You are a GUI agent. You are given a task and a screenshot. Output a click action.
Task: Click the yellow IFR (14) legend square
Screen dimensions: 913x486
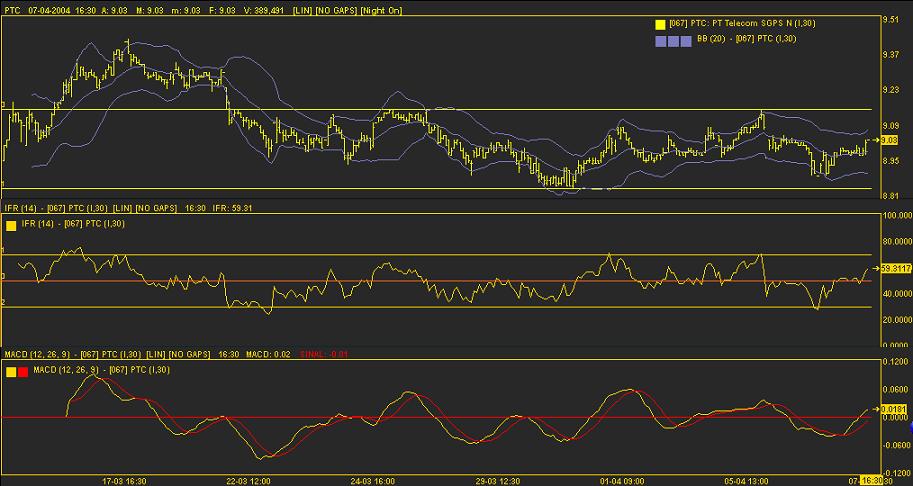click(11, 226)
